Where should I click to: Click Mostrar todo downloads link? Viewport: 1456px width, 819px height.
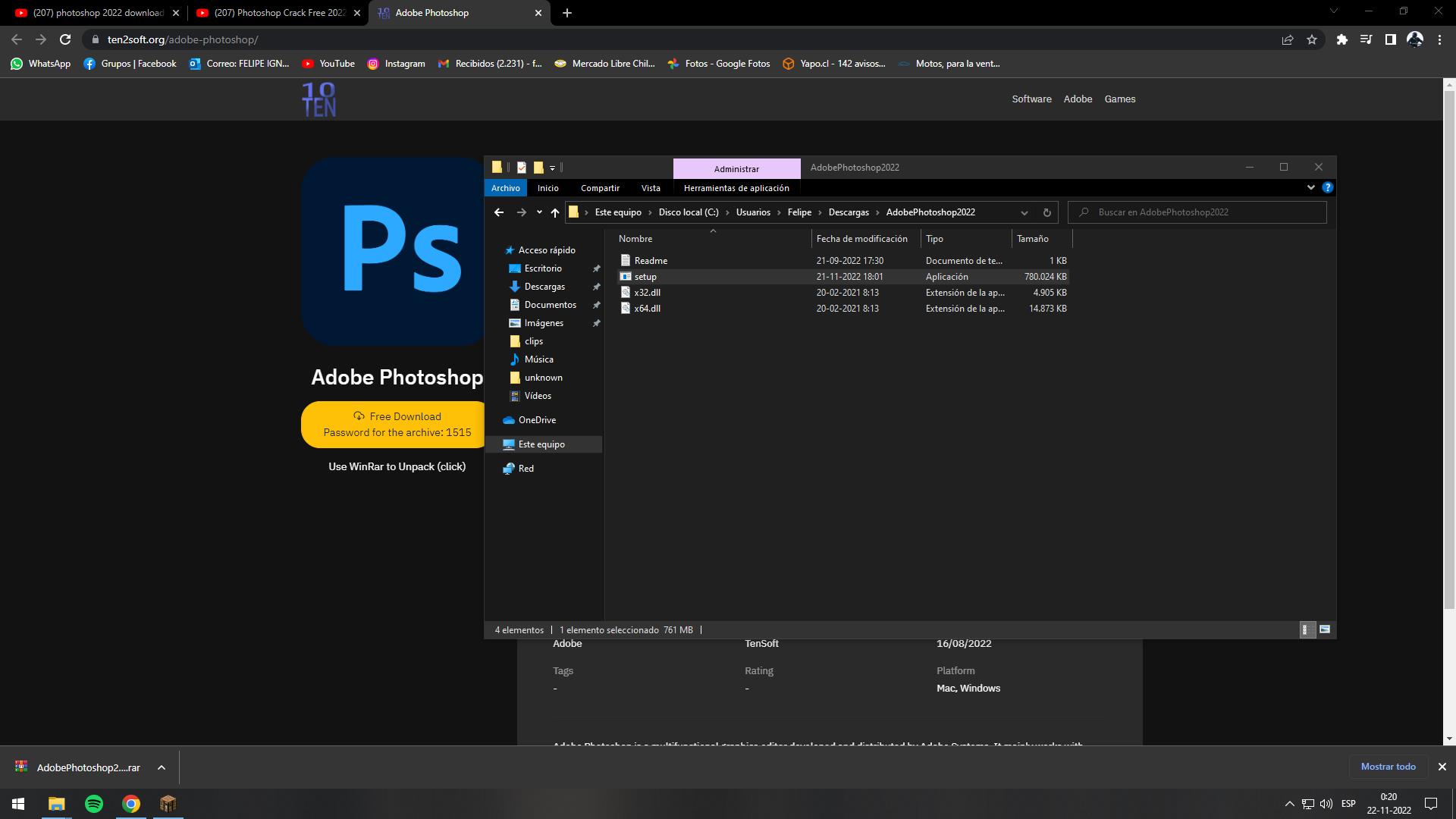click(1388, 767)
